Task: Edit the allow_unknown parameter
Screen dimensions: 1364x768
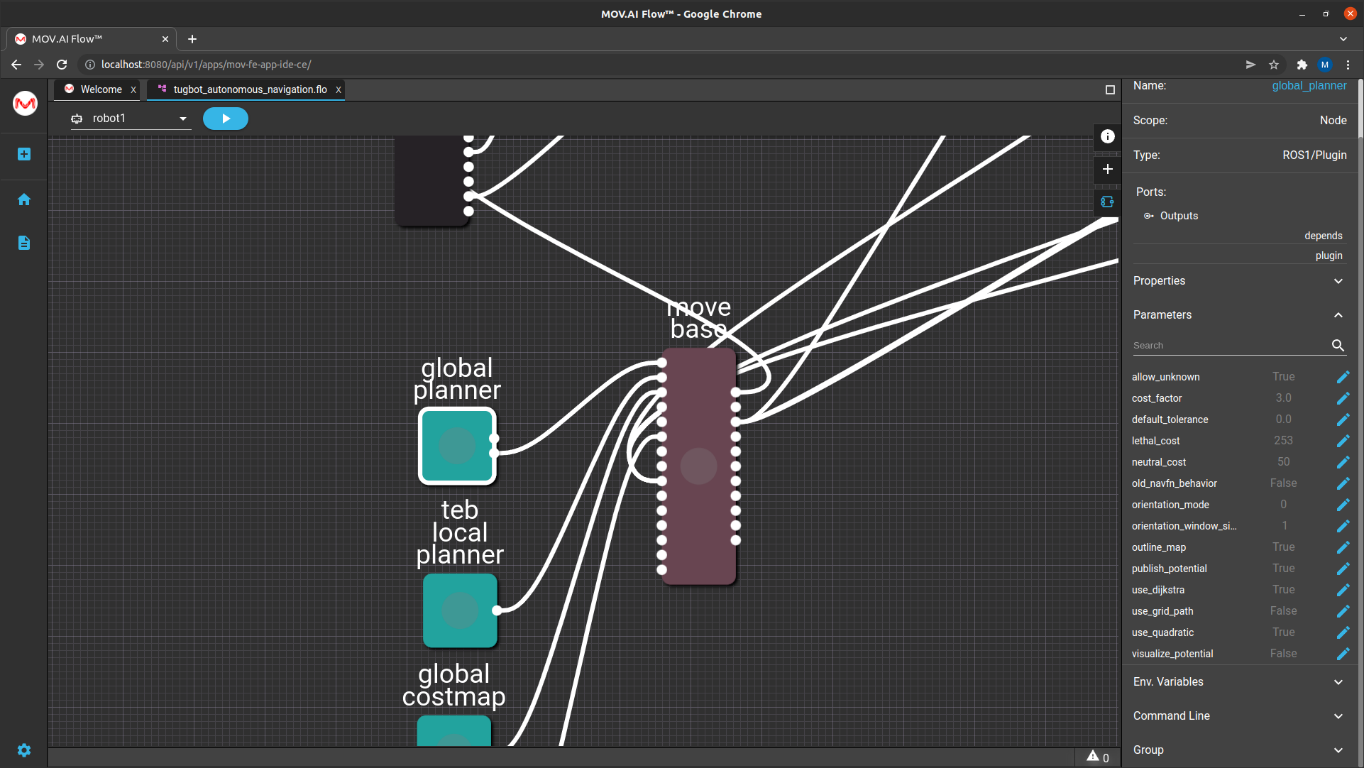Action: tap(1343, 377)
